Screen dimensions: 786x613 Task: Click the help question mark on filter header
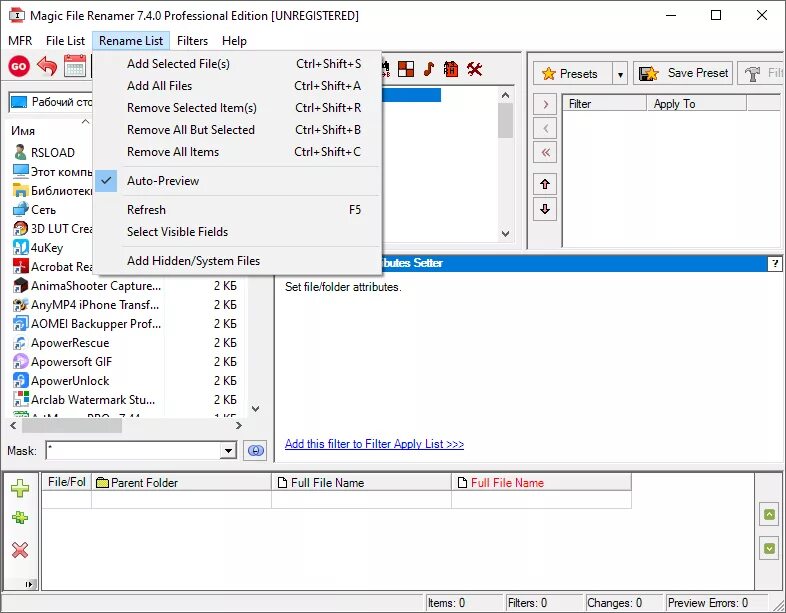(x=774, y=264)
